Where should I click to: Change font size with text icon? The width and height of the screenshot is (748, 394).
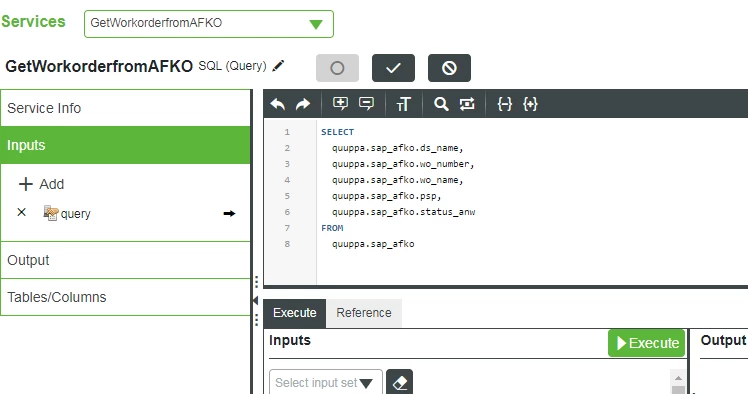point(404,104)
